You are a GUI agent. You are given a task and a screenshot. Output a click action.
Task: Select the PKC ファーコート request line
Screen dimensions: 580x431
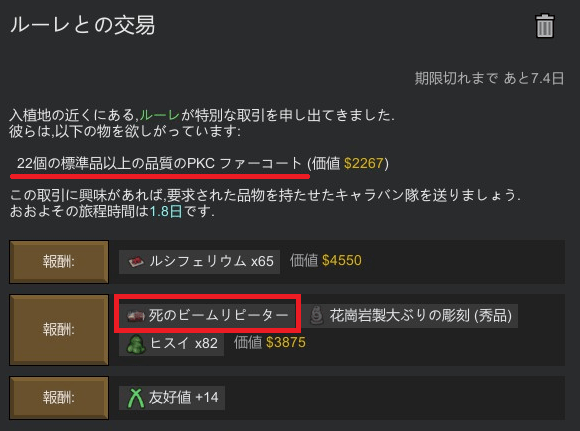(159, 163)
